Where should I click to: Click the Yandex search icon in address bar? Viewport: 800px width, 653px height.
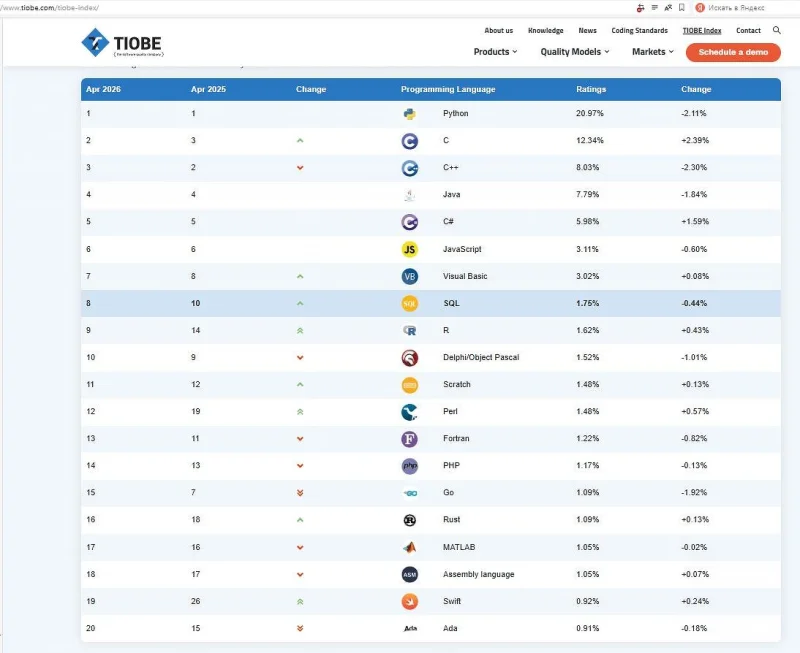700,7
